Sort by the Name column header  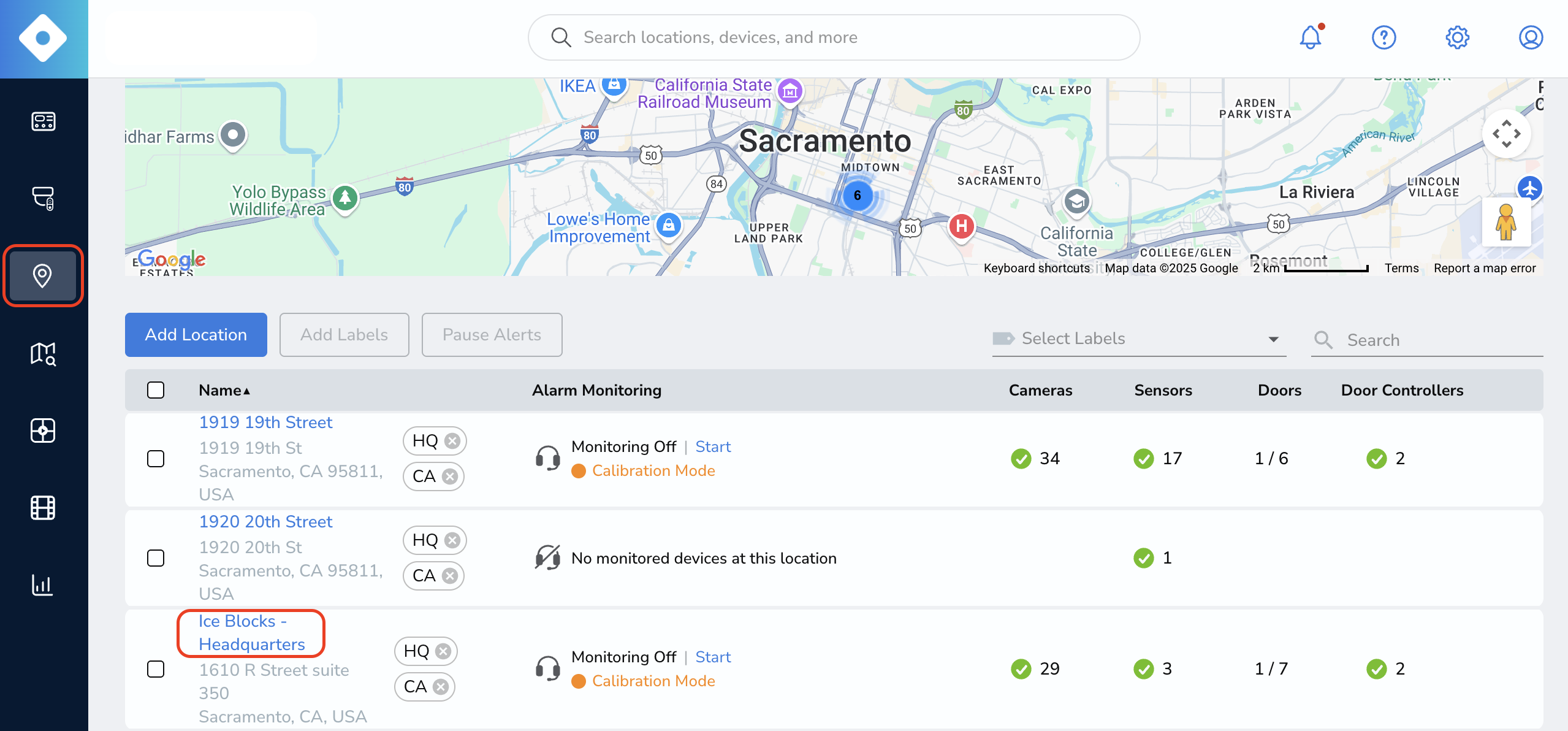224,390
